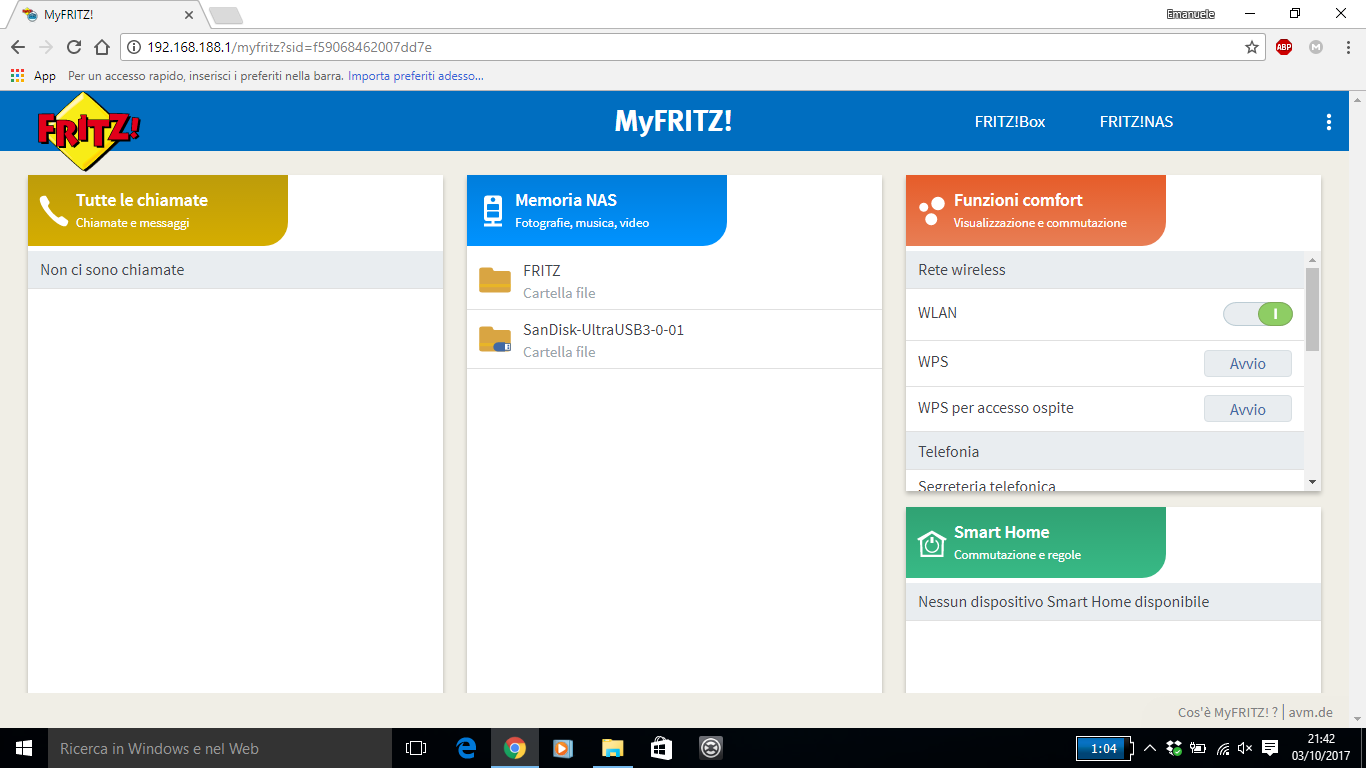Close the MyFRITZ! browser tab
This screenshot has height=768, width=1366.
189,15
